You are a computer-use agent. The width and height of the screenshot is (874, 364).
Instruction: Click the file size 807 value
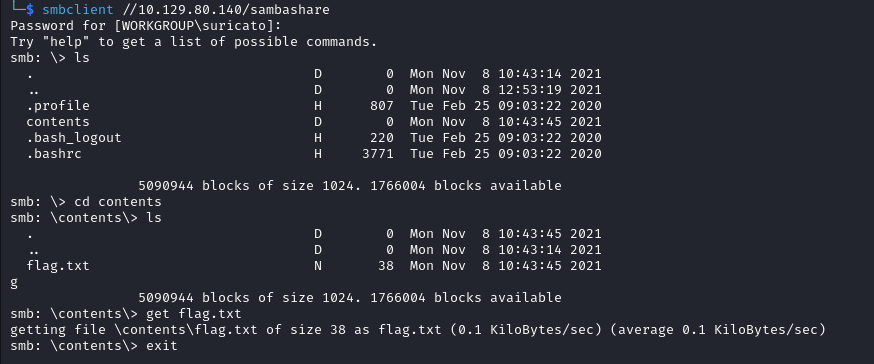[x=382, y=106]
